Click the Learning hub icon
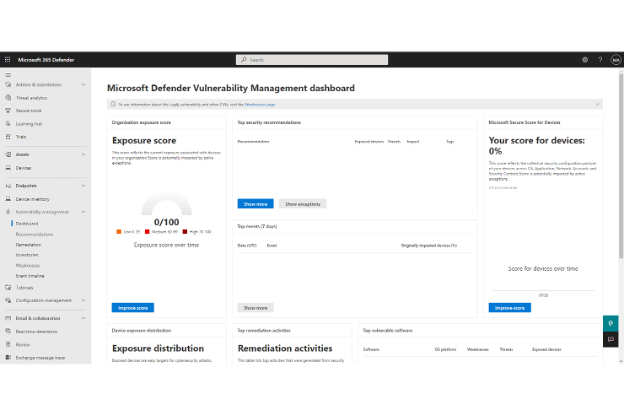 (8, 124)
